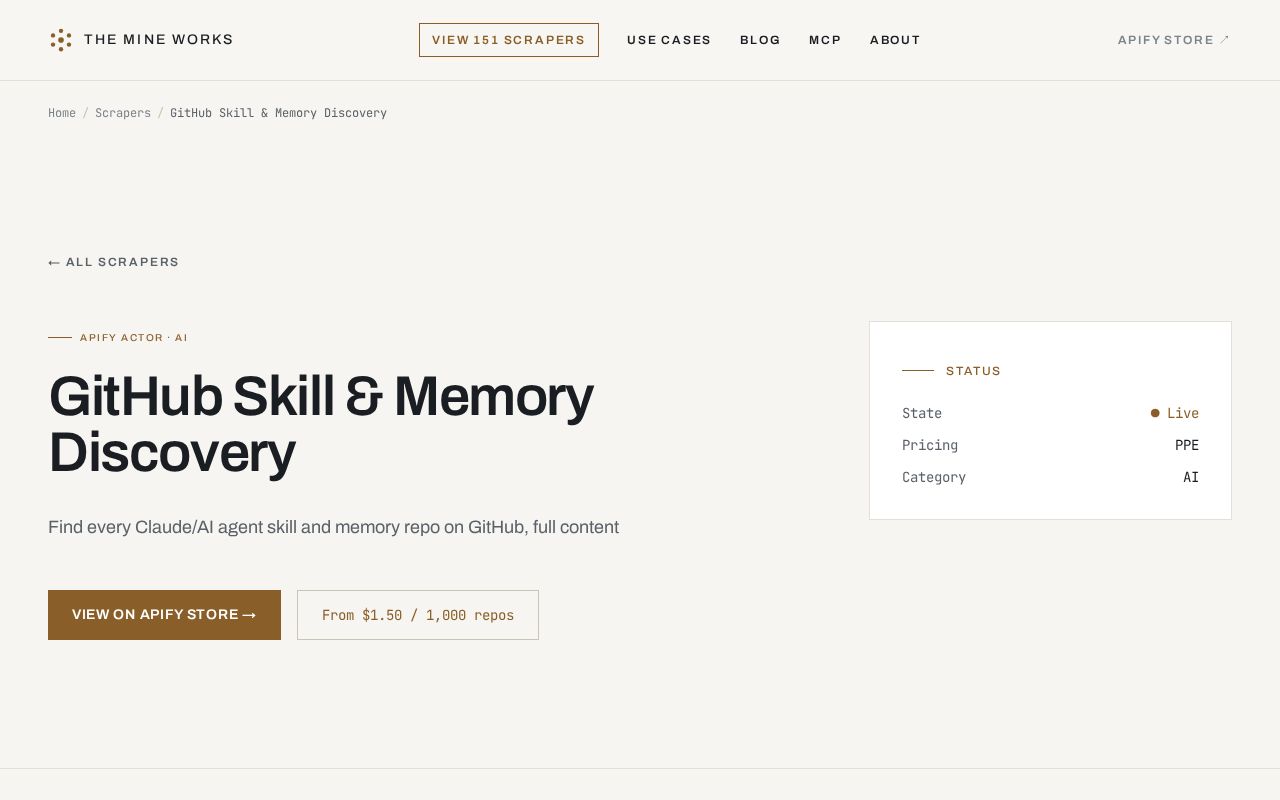Open the MCP nav item
The height and width of the screenshot is (800, 1280).
(825, 40)
